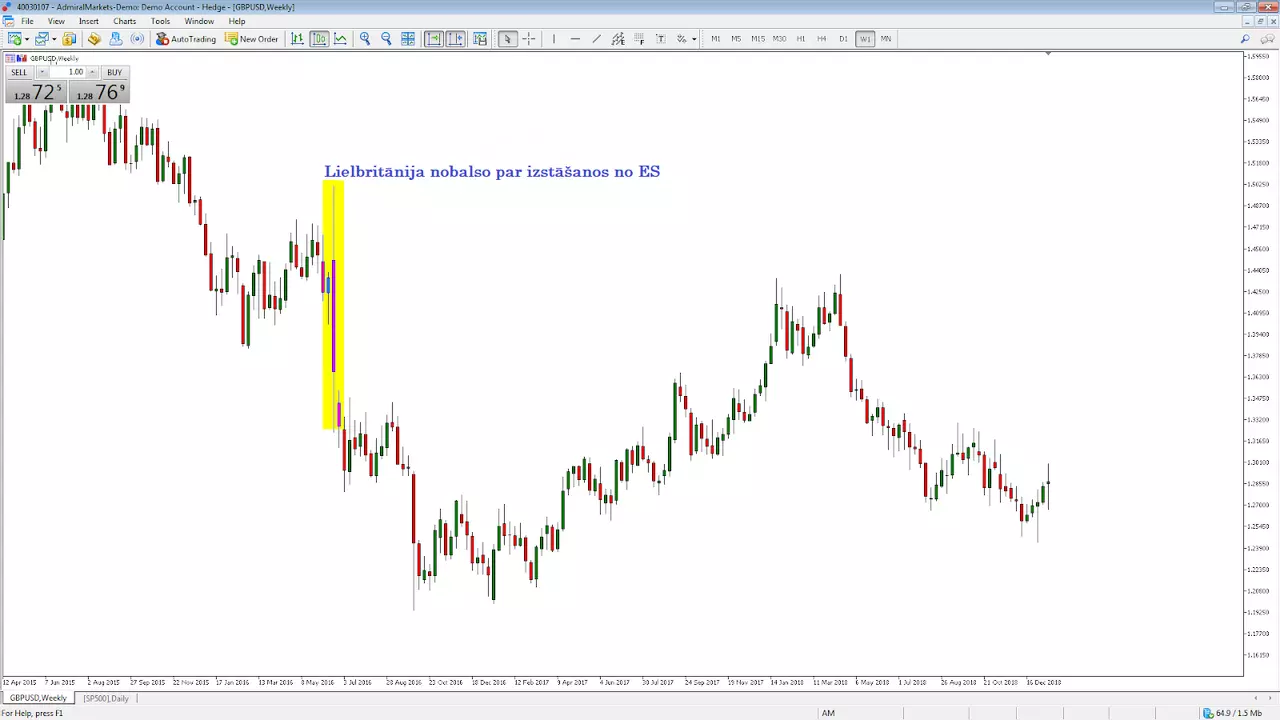1280x720 pixels.
Task: Open the Navigator folder icon
Action: [x=94, y=39]
